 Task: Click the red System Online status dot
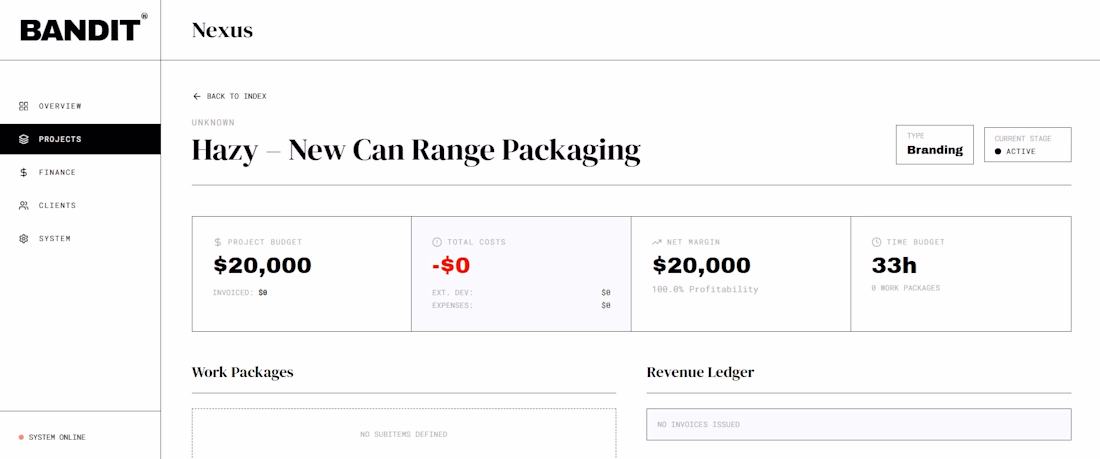tap(21, 437)
